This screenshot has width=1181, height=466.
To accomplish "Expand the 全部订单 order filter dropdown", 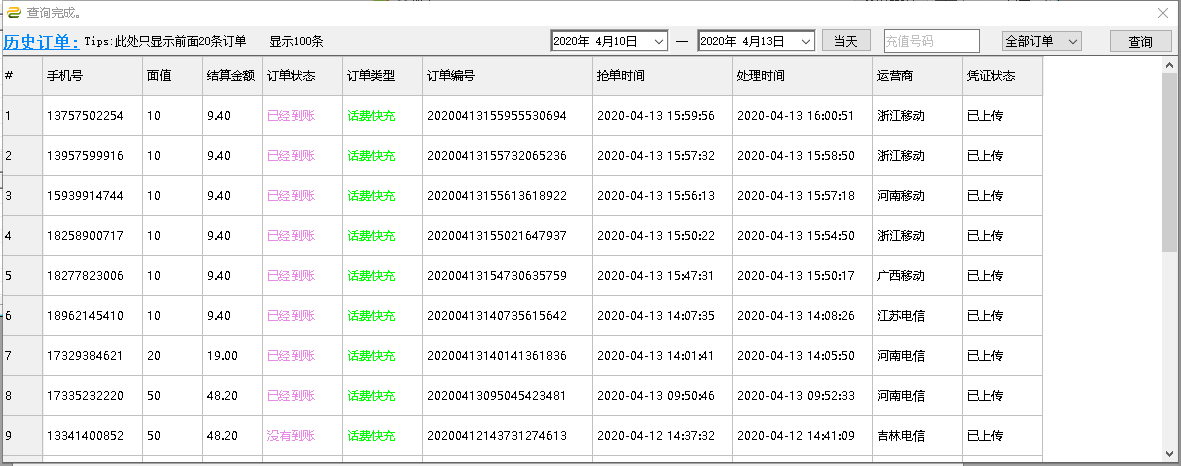I will [x=1072, y=41].
